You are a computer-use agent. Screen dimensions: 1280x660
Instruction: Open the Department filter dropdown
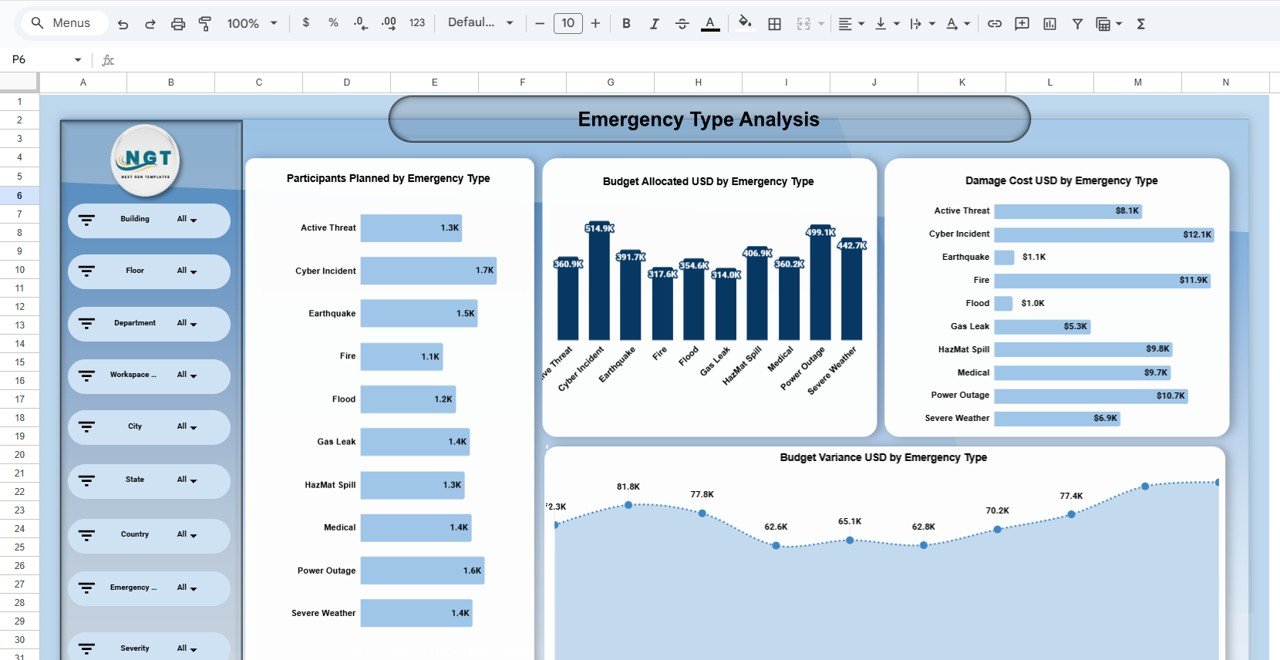[x=187, y=324]
